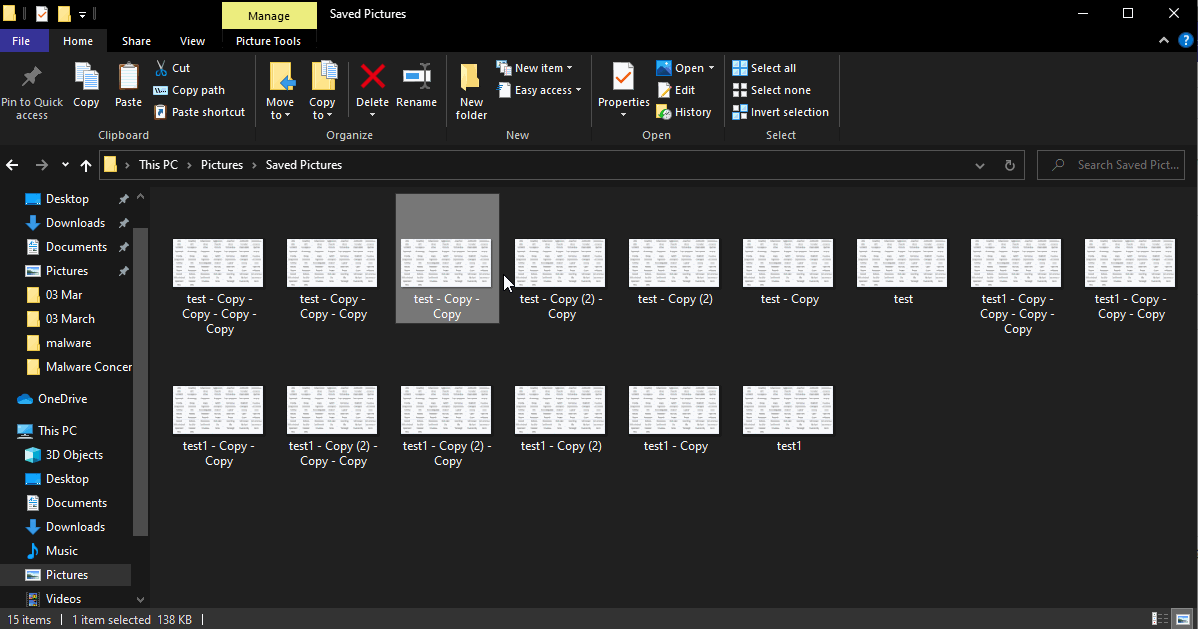Rename the selected file
Screen dimensions: 1198x629
[416, 85]
